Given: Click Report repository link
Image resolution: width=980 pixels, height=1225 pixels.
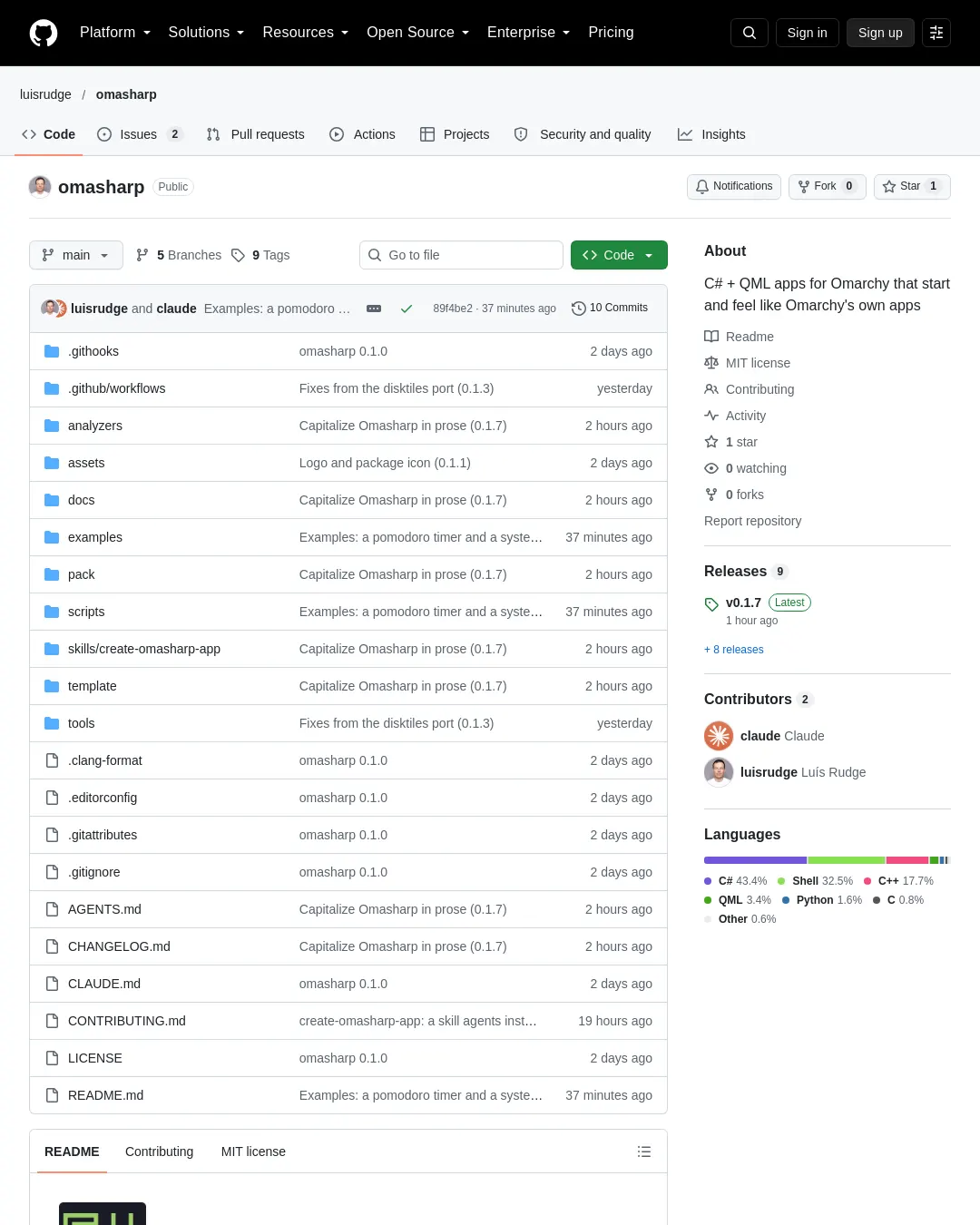Looking at the screenshot, I should coord(752,521).
